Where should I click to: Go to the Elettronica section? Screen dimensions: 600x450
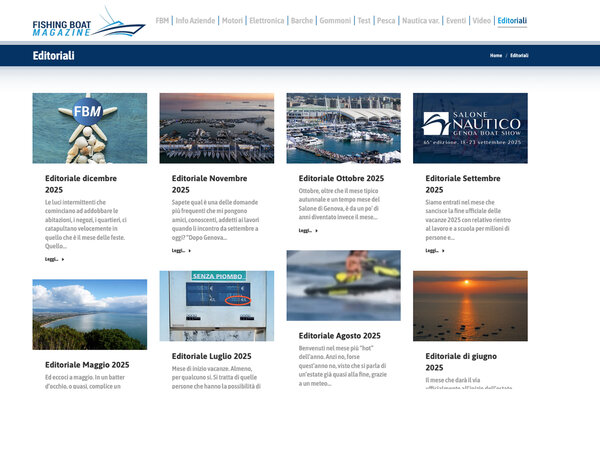266,20
